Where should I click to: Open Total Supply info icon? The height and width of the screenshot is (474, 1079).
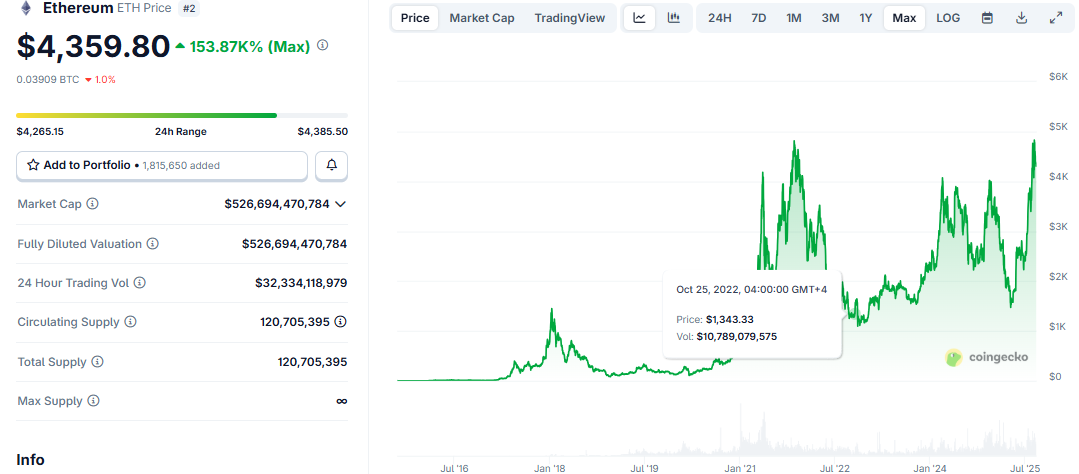pyautogui.click(x=97, y=362)
